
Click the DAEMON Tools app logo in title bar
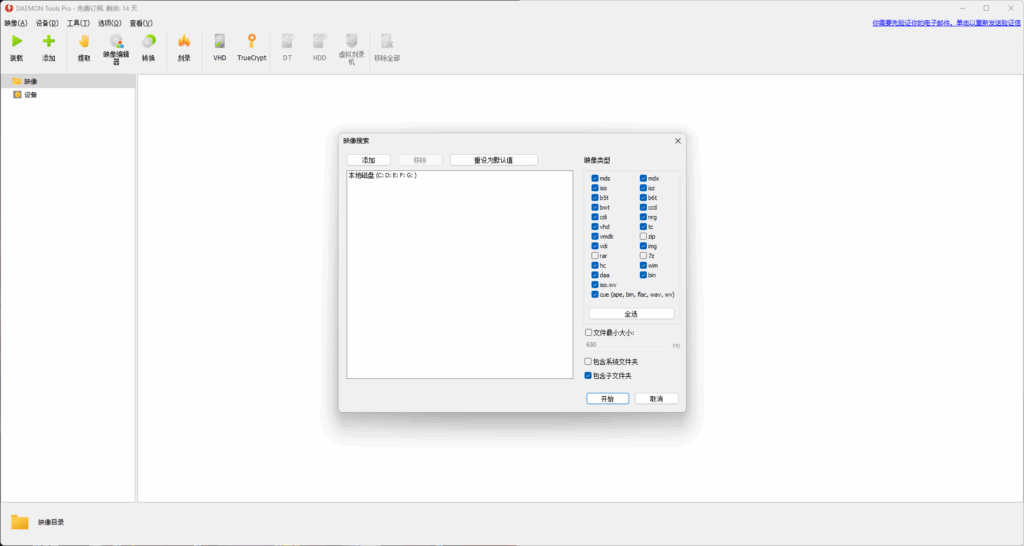(9, 8)
